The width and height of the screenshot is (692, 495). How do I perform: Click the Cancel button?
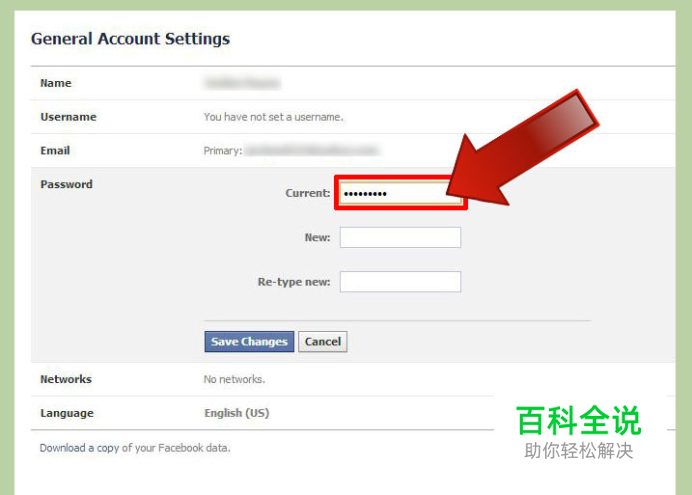(323, 341)
